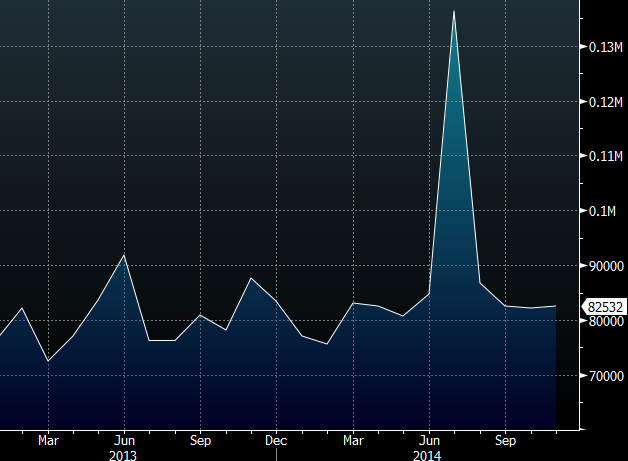Click the 0.1M y-axis label
This screenshot has height=461, width=628.
click(x=602, y=211)
